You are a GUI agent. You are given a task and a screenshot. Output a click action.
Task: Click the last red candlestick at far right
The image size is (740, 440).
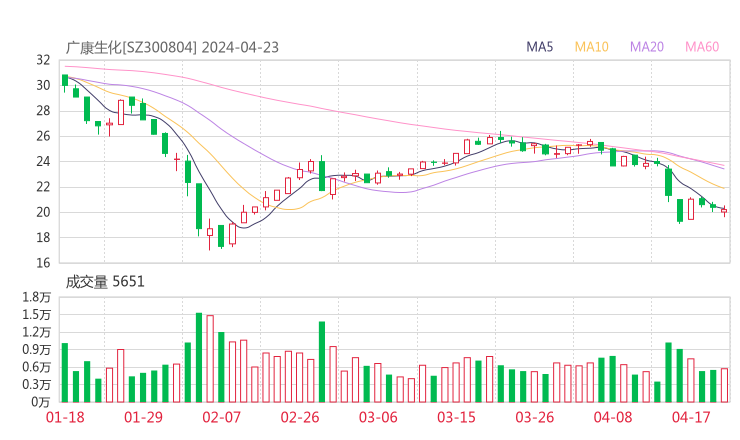click(x=724, y=211)
